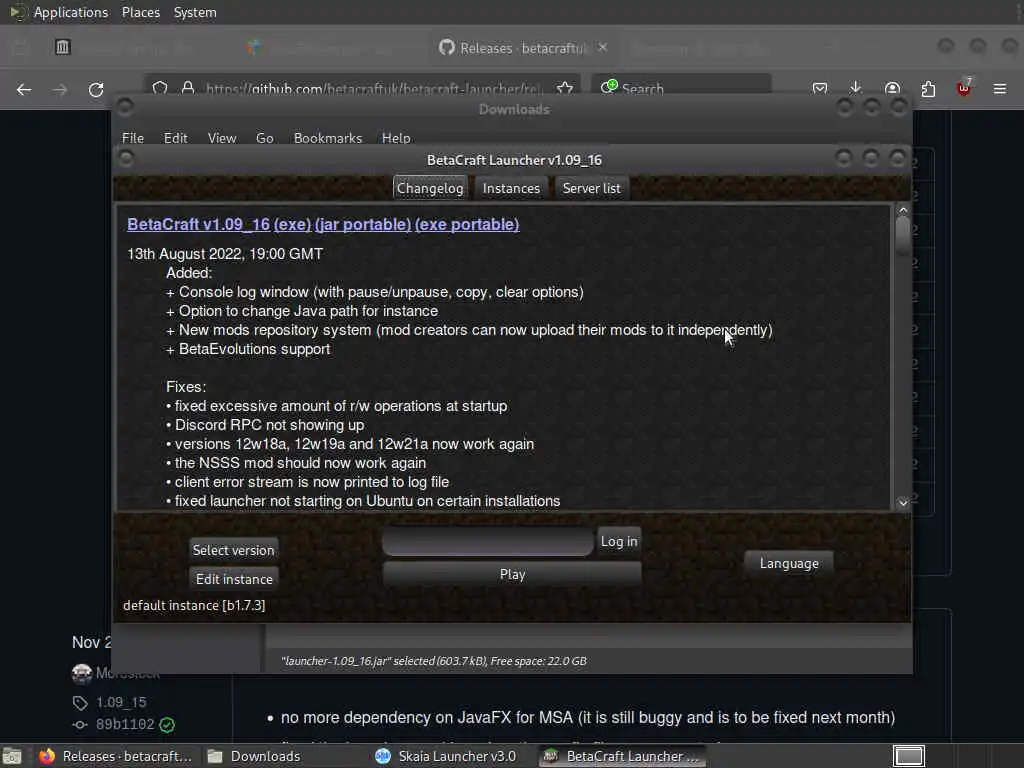Click the changelog scrollbar thumb
Image resolution: width=1024 pixels, height=768 pixels.
point(903,236)
